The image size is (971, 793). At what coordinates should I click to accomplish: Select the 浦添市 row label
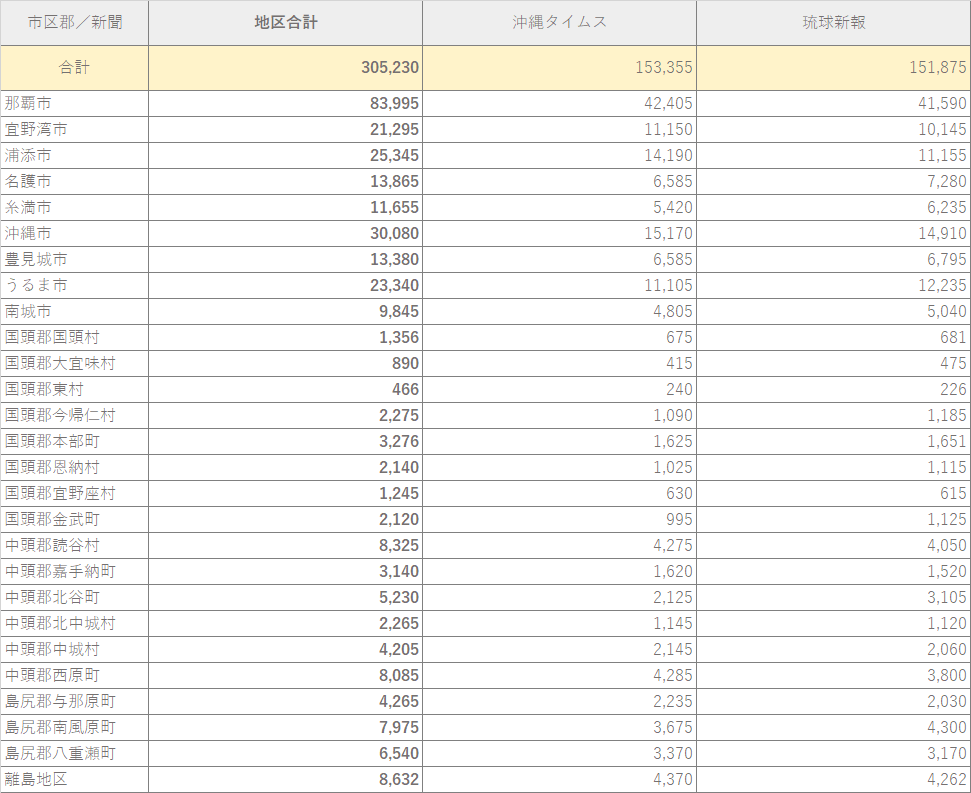click(x=28, y=155)
